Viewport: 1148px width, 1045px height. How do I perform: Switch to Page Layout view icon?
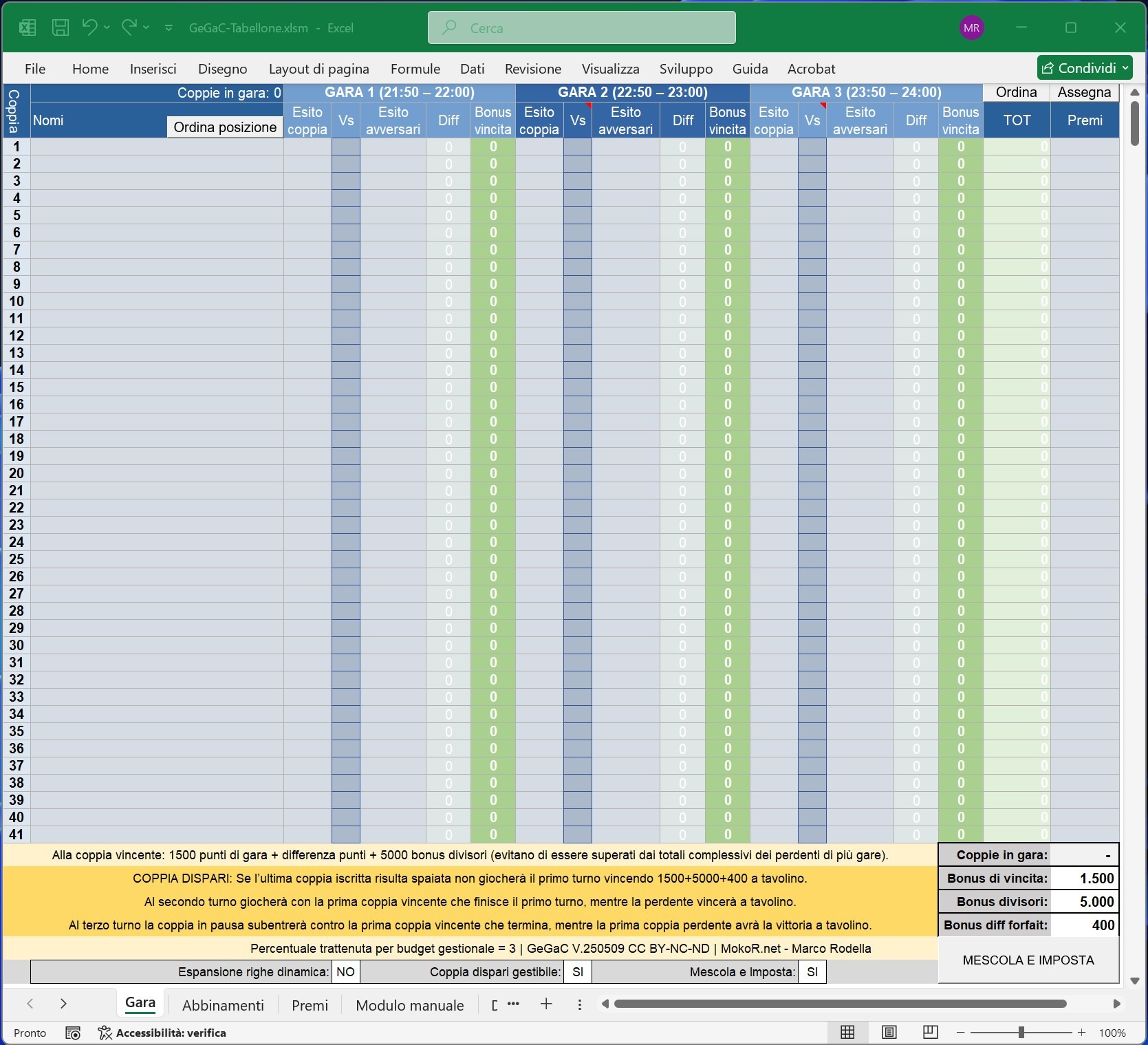(889, 1032)
